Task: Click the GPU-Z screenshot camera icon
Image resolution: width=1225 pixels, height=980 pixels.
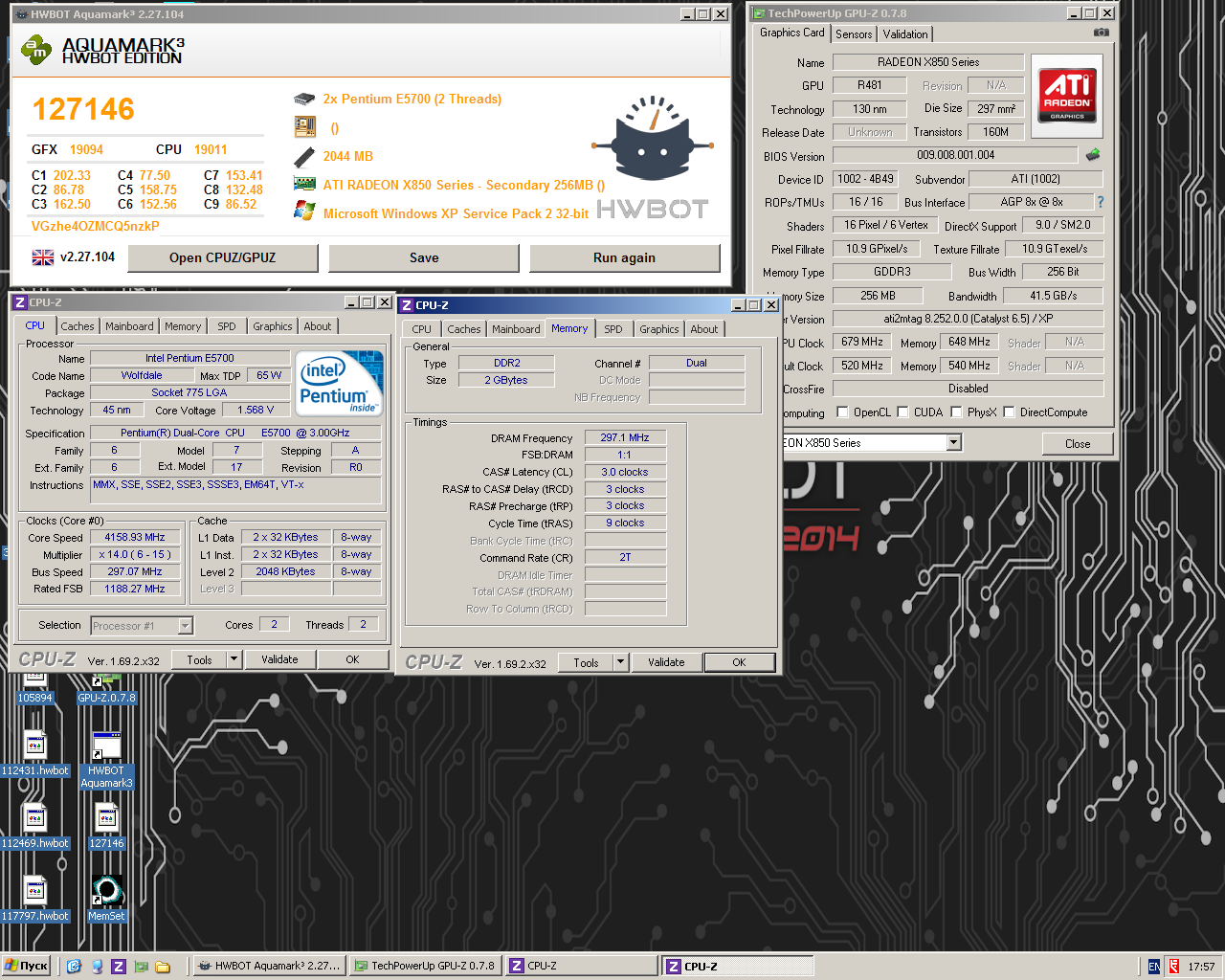Action: click(1102, 33)
